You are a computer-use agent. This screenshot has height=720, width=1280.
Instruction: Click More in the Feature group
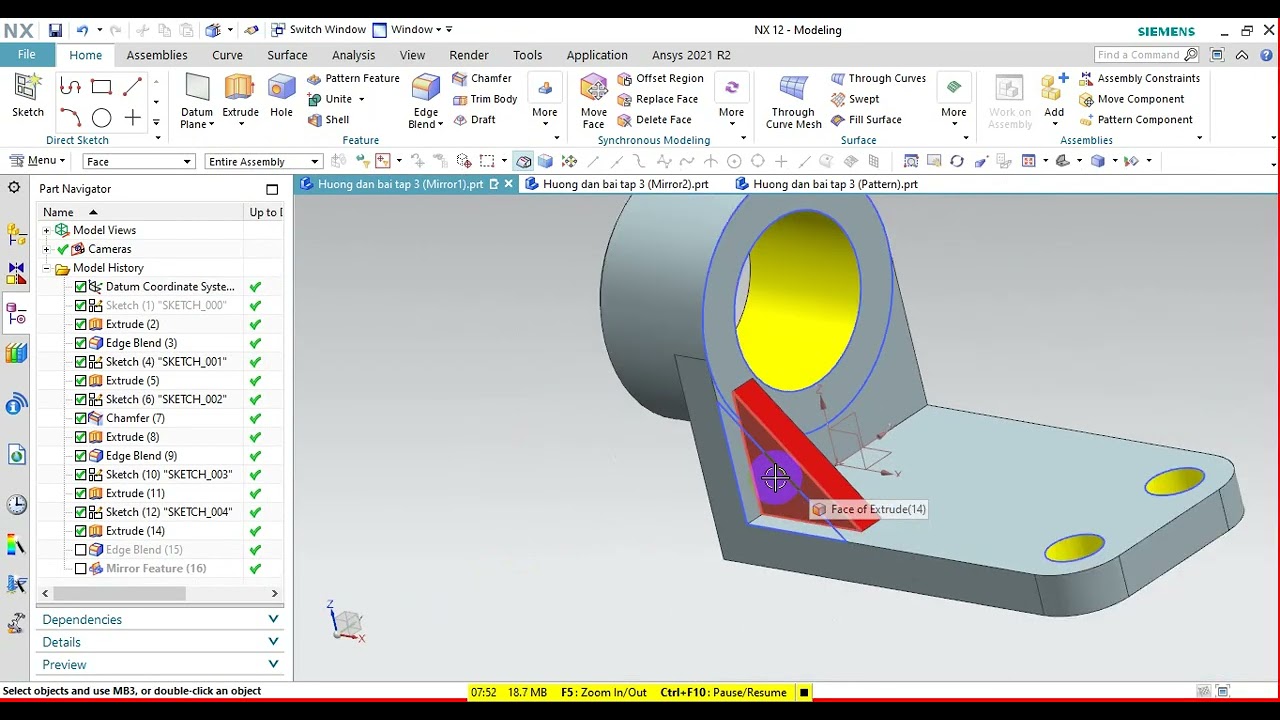click(x=545, y=102)
